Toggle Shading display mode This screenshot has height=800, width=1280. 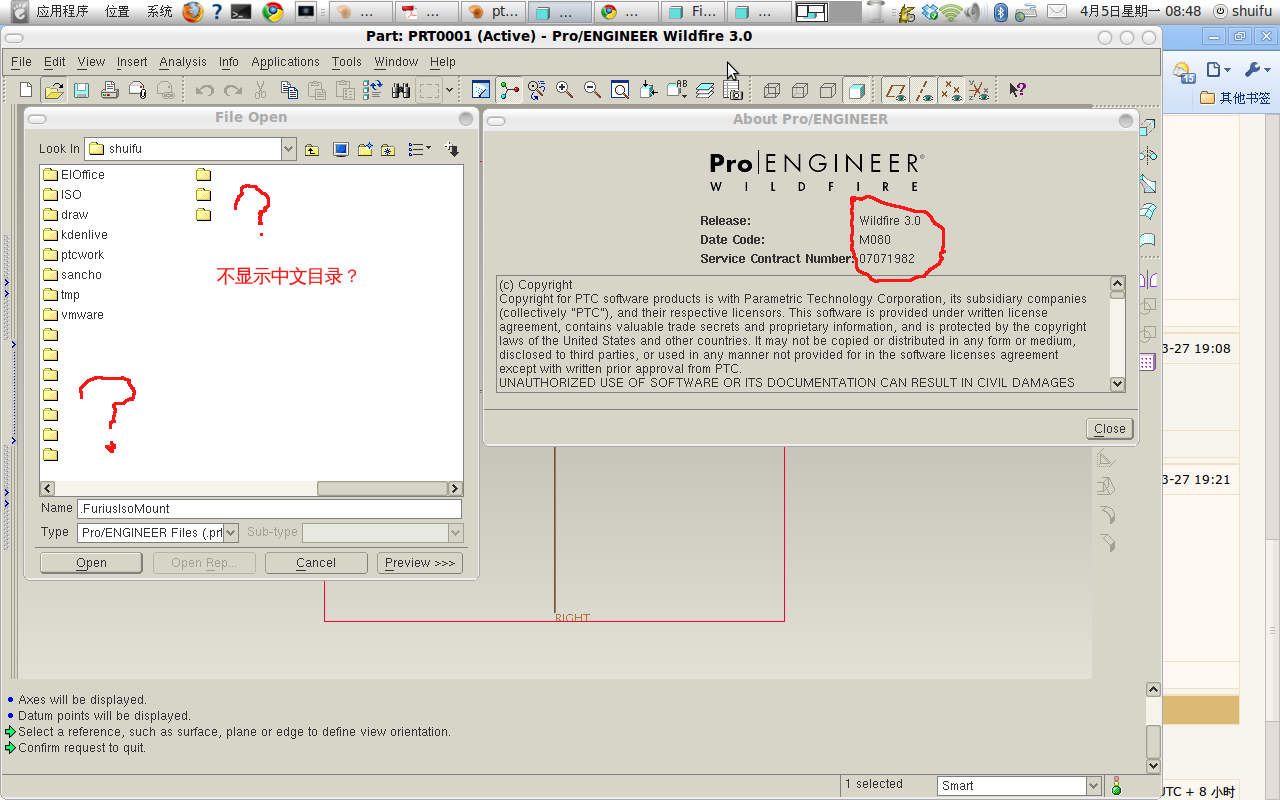coord(856,90)
